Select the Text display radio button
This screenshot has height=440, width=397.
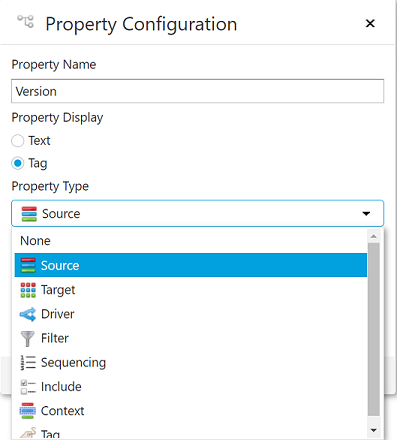(18, 141)
